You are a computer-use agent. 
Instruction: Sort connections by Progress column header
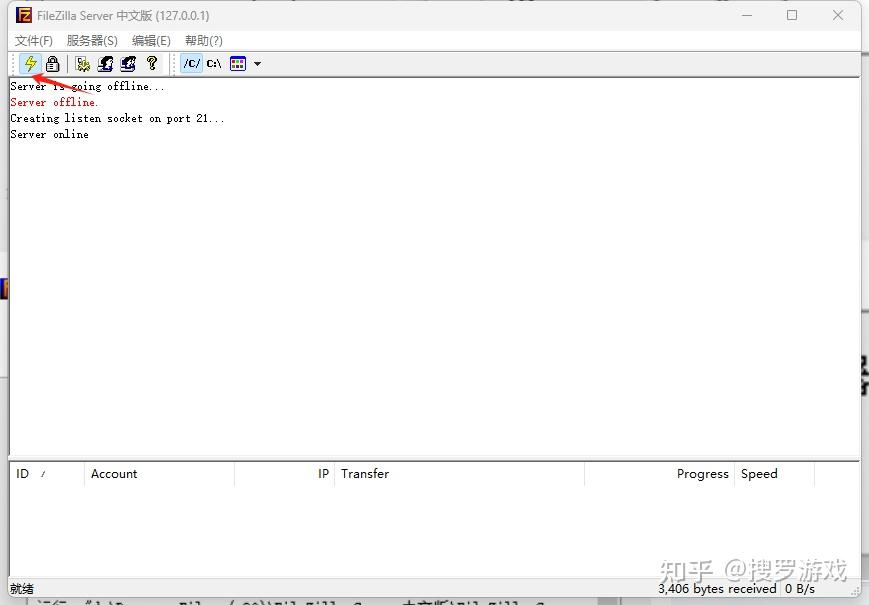tap(660, 474)
